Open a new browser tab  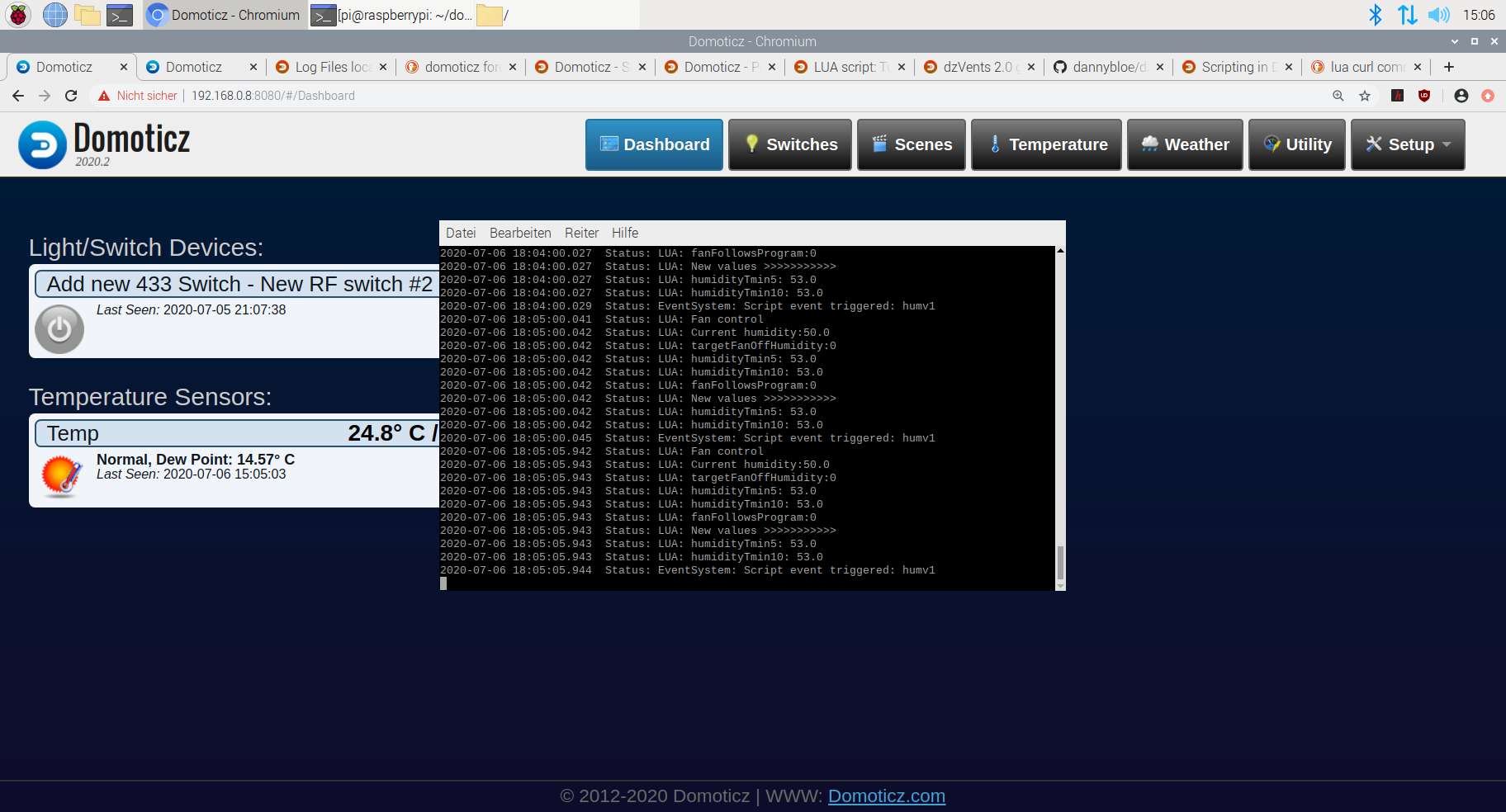tap(1449, 67)
